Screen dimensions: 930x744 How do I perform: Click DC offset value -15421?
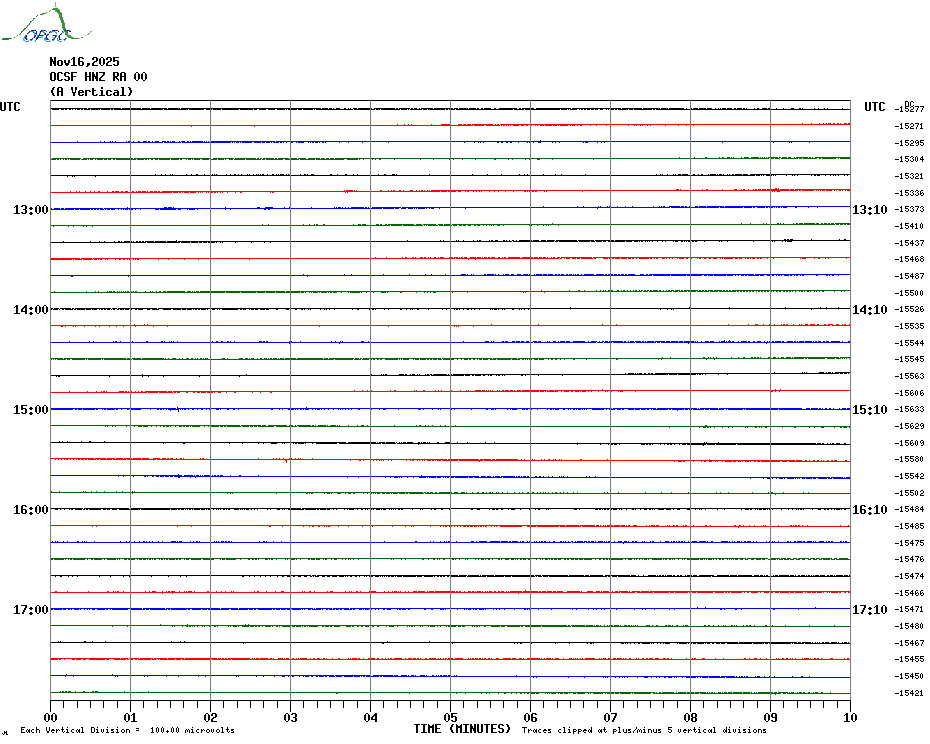coord(909,693)
